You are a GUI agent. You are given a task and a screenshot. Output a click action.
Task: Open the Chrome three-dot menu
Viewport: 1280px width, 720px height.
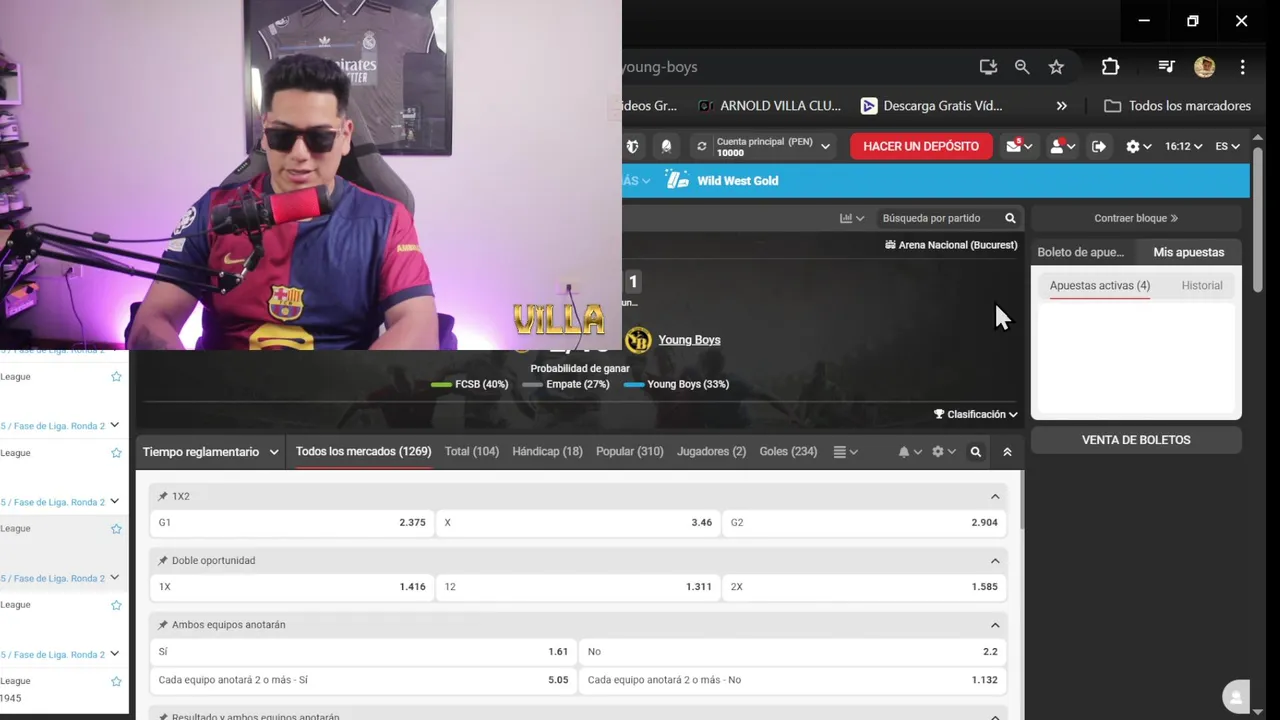click(1242, 67)
